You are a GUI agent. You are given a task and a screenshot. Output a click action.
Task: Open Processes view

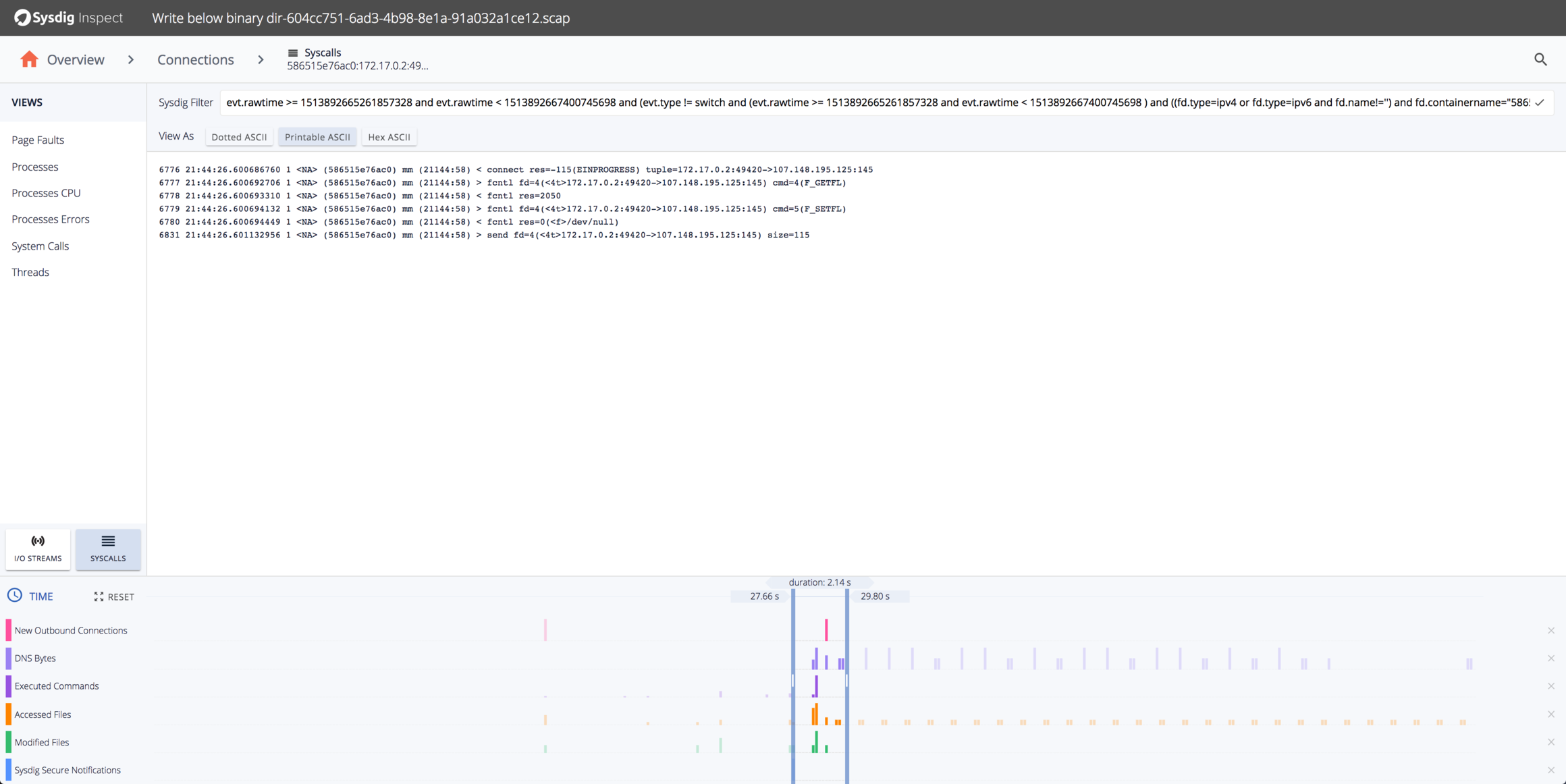(x=35, y=167)
